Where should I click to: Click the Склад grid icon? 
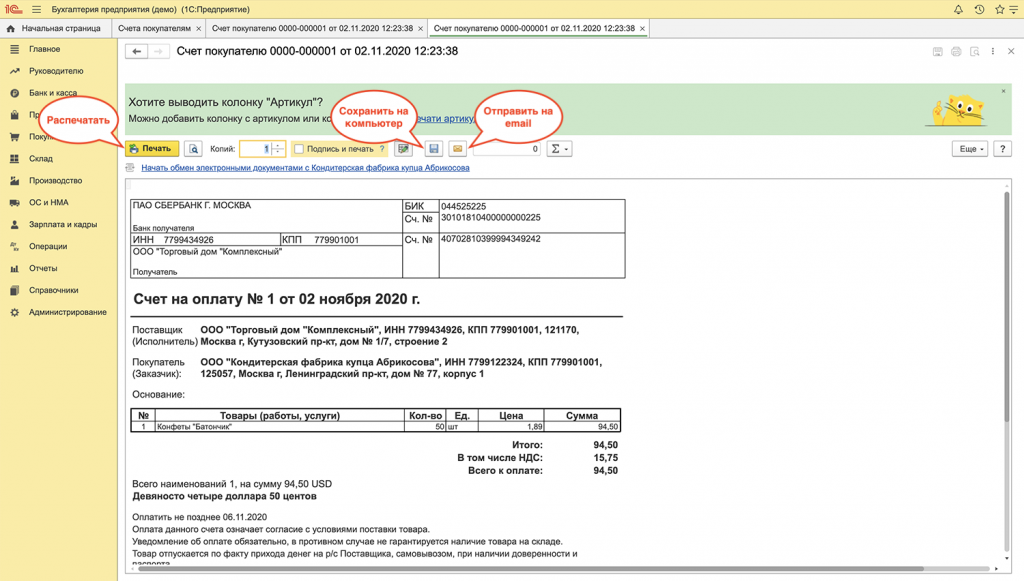(14, 159)
